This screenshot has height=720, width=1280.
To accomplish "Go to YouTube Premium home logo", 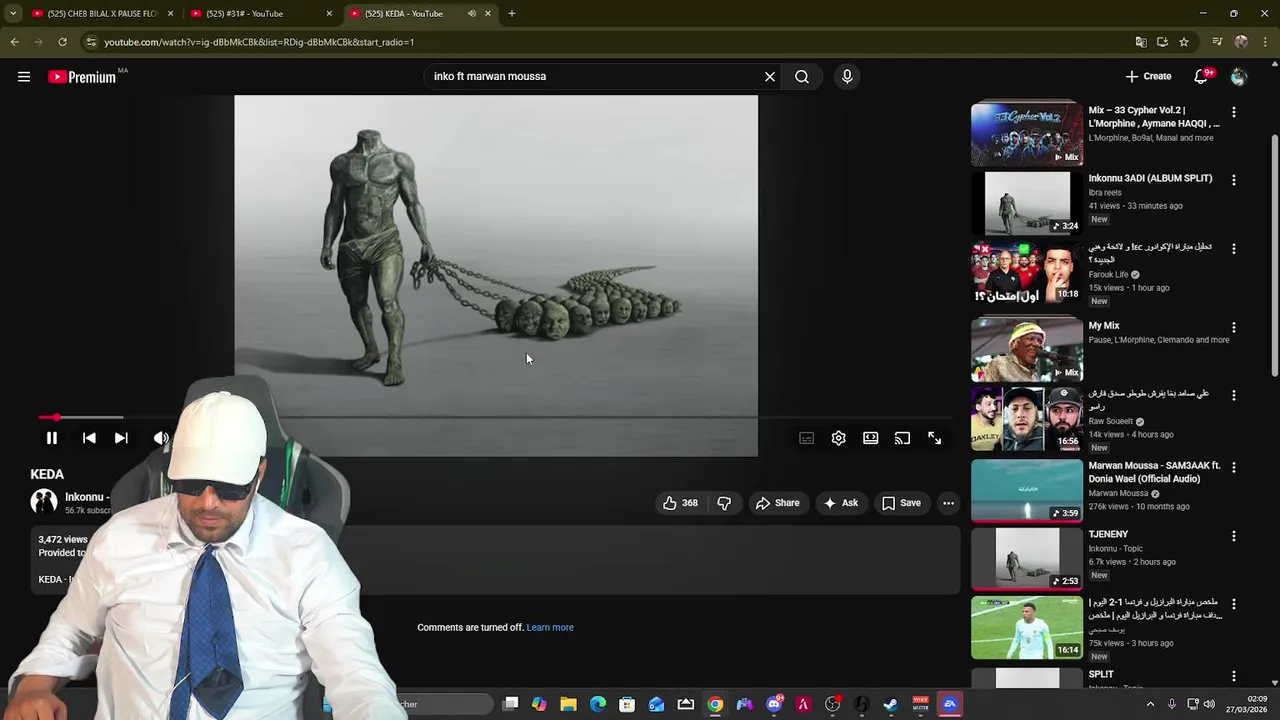I will (x=82, y=77).
